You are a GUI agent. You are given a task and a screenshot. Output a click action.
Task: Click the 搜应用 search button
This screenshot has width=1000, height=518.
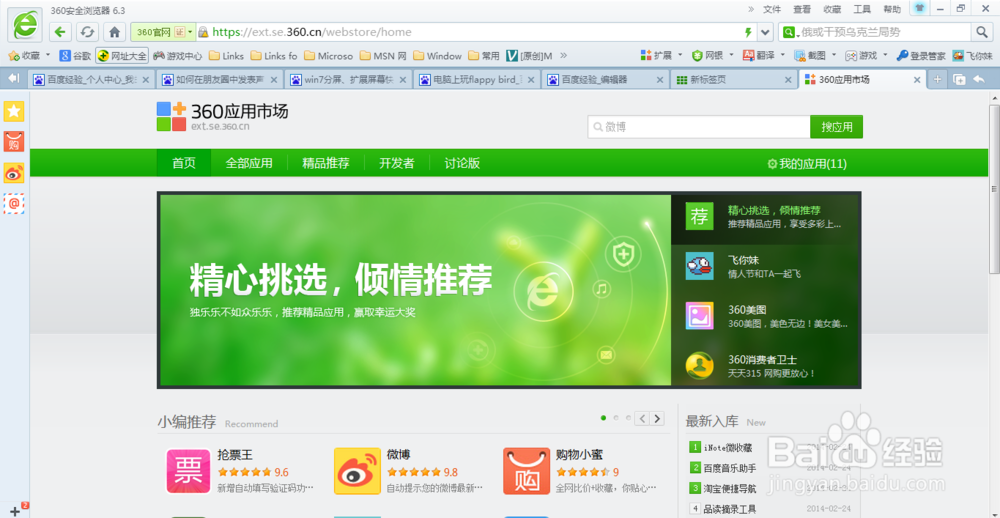pyautogui.click(x=837, y=127)
